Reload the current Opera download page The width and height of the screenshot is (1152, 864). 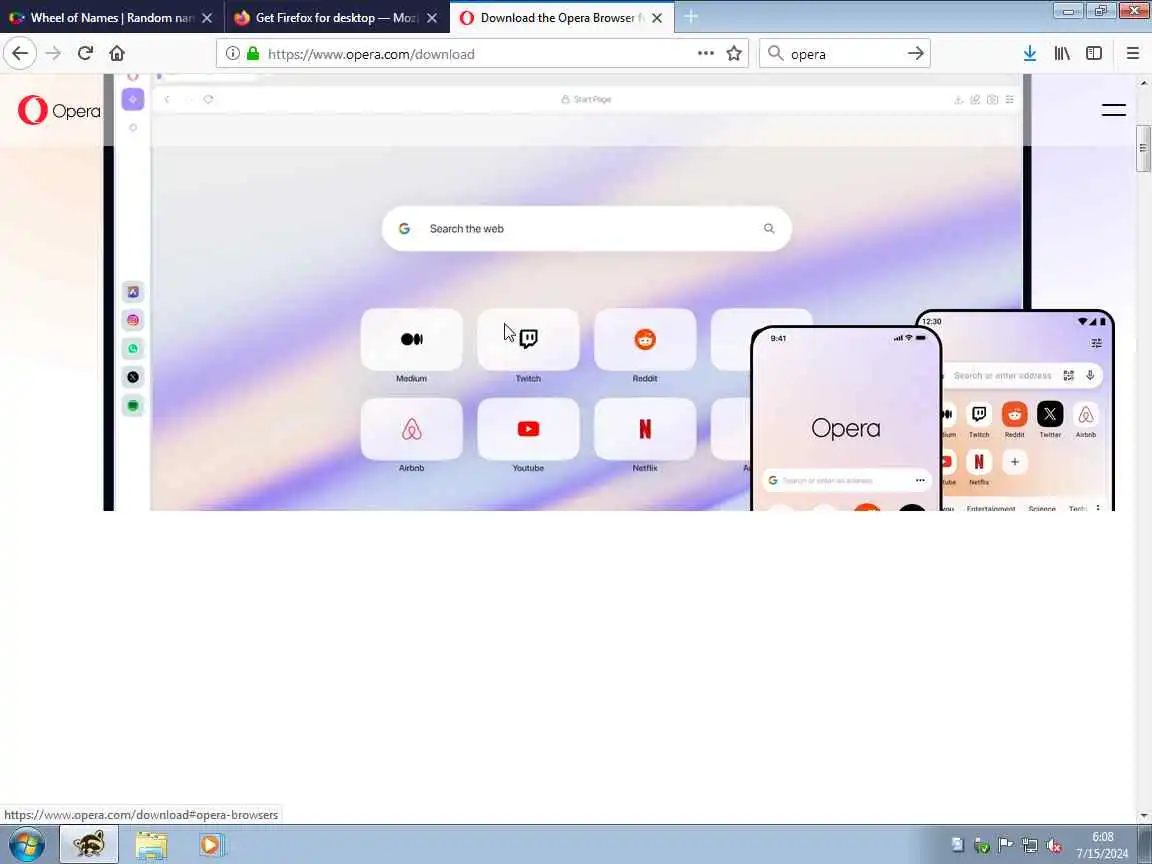click(85, 54)
